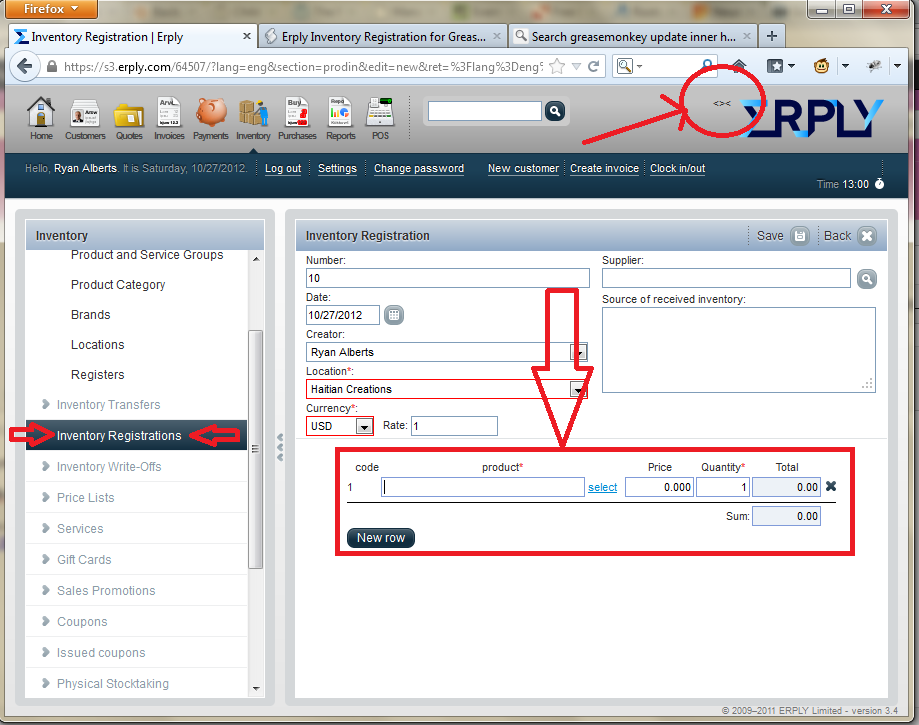Click the Firefox bookmarks toolbar star icon
Viewport: 919px width, 725px height.
click(775, 66)
